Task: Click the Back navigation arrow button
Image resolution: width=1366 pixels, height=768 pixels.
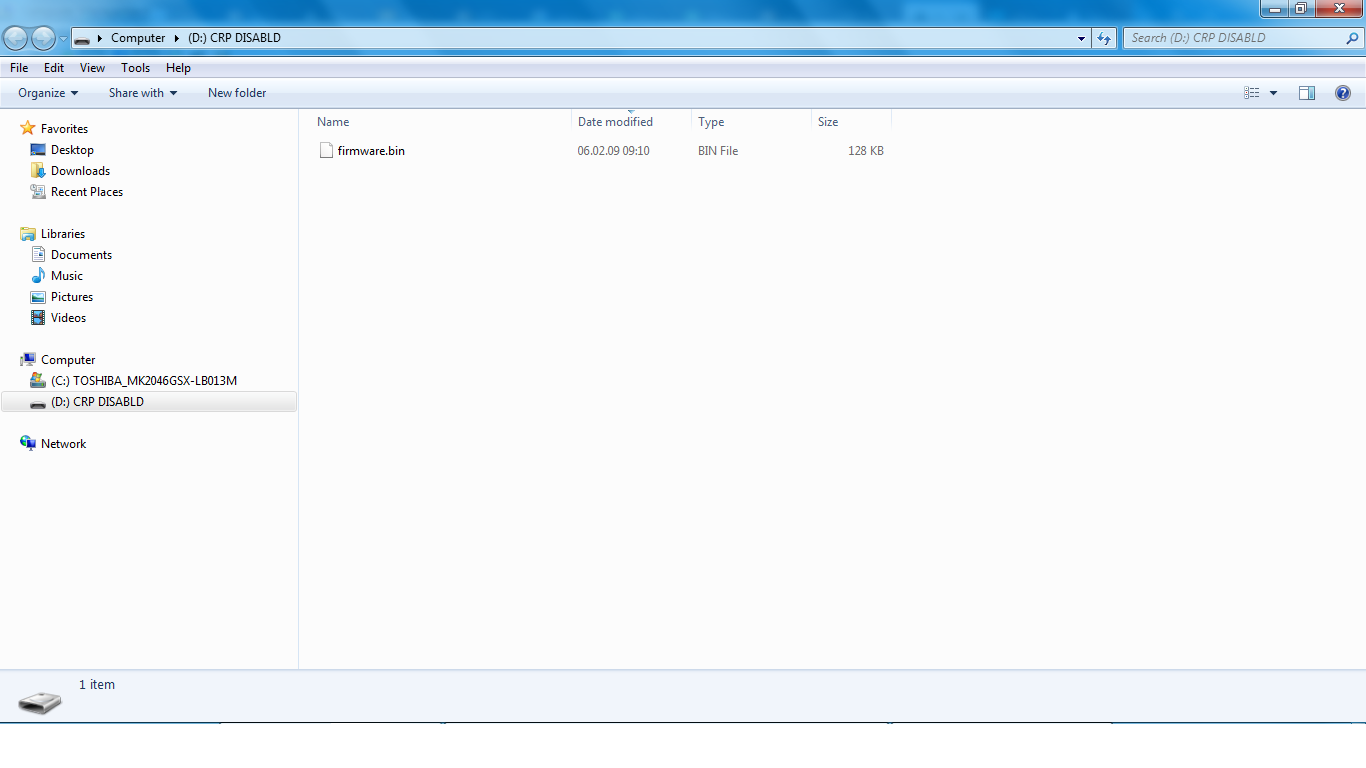Action: point(16,38)
